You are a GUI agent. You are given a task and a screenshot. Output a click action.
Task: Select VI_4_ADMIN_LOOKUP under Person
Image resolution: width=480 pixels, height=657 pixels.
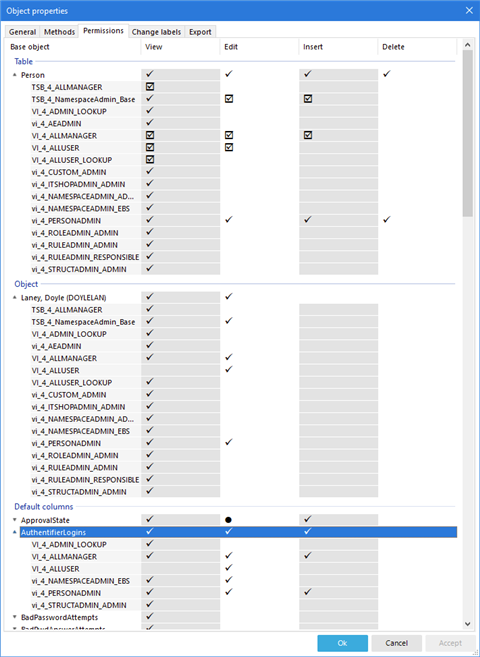(x=69, y=111)
